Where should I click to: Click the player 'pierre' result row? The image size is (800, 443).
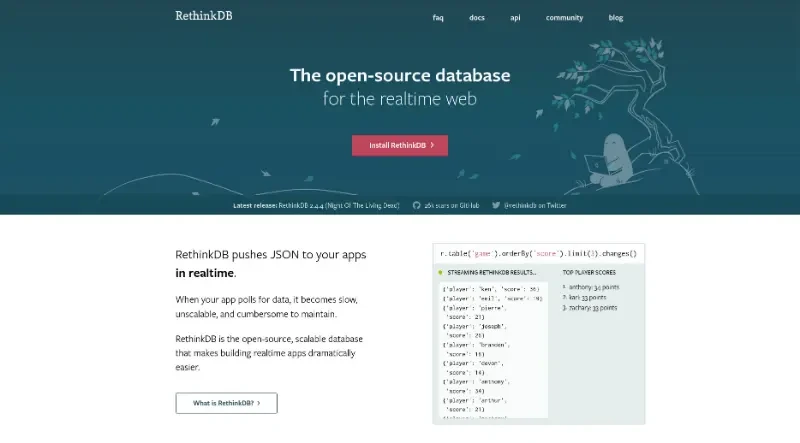click(475, 313)
